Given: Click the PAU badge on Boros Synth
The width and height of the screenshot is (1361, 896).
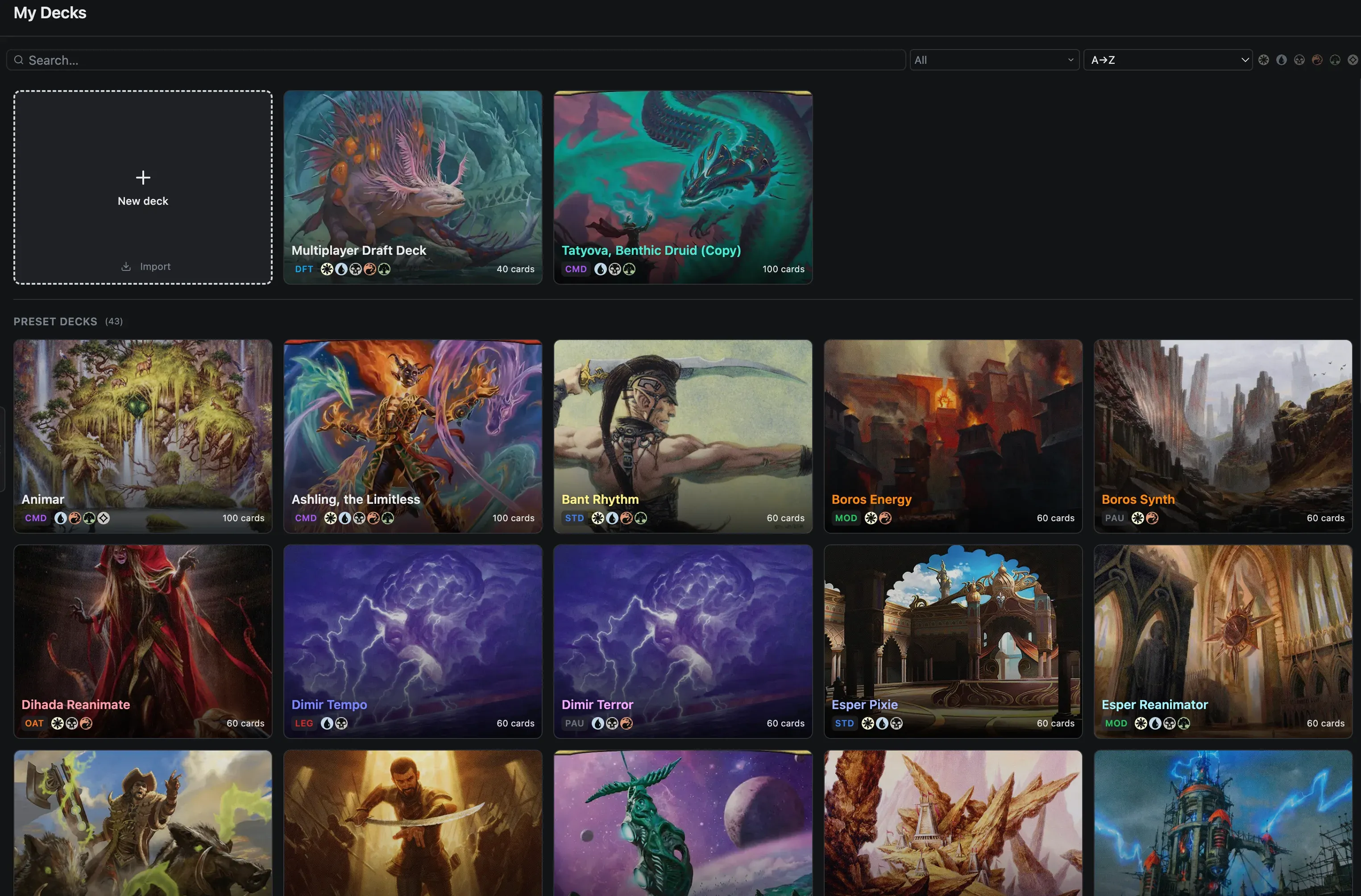Looking at the screenshot, I should [1114, 518].
